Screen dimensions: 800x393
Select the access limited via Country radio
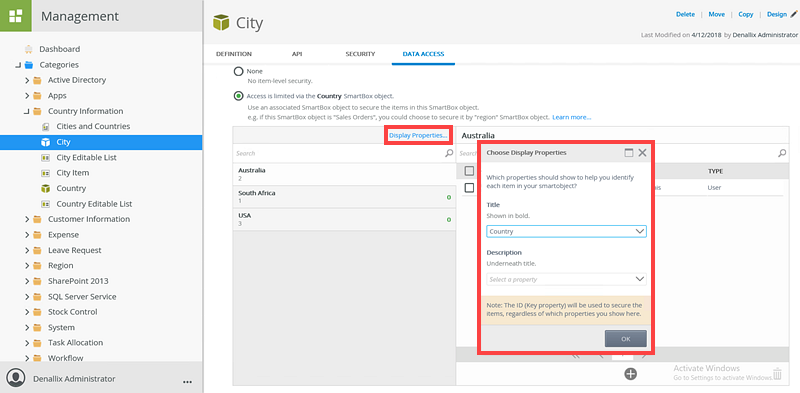click(238, 96)
